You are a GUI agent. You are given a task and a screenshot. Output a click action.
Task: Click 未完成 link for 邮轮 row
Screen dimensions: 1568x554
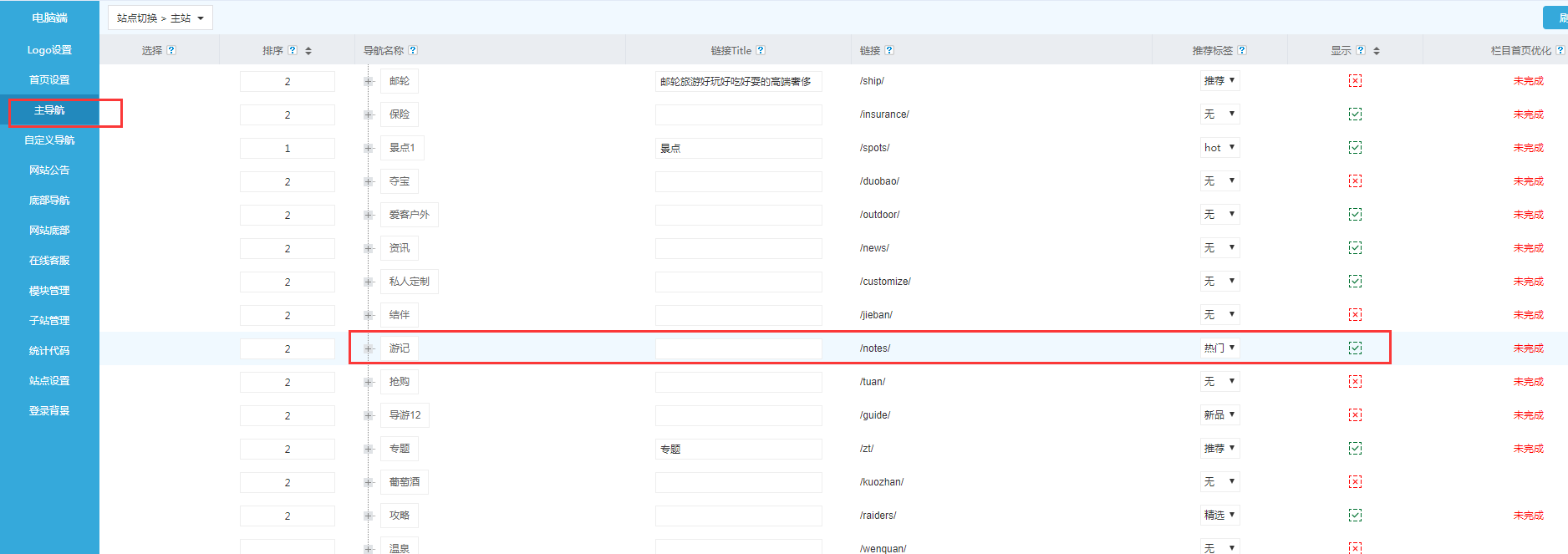click(1528, 81)
